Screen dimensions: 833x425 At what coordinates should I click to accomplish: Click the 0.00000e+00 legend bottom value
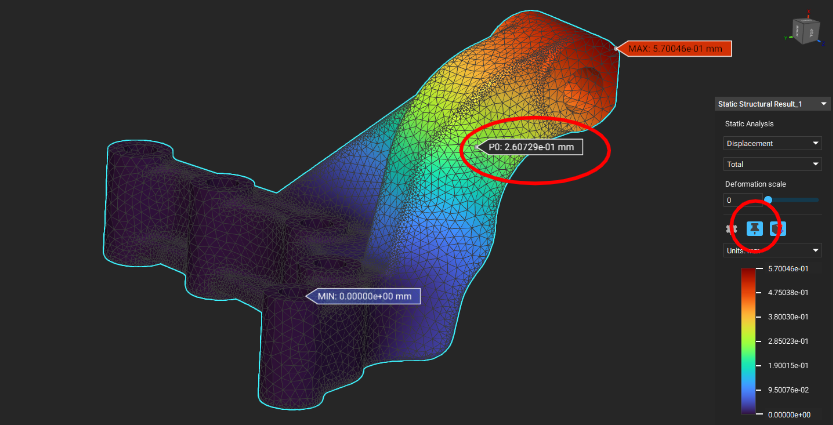[x=788, y=414]
